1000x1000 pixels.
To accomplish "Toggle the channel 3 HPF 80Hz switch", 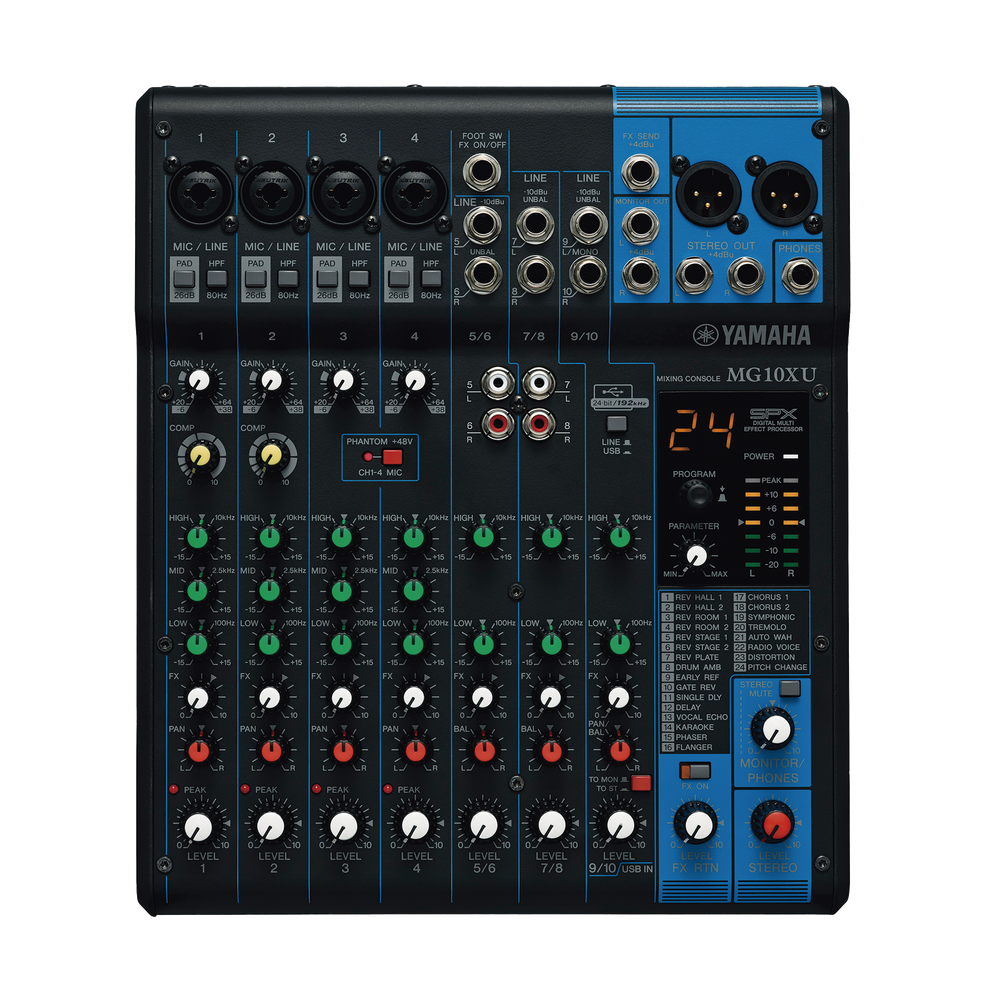I will 360,279.
